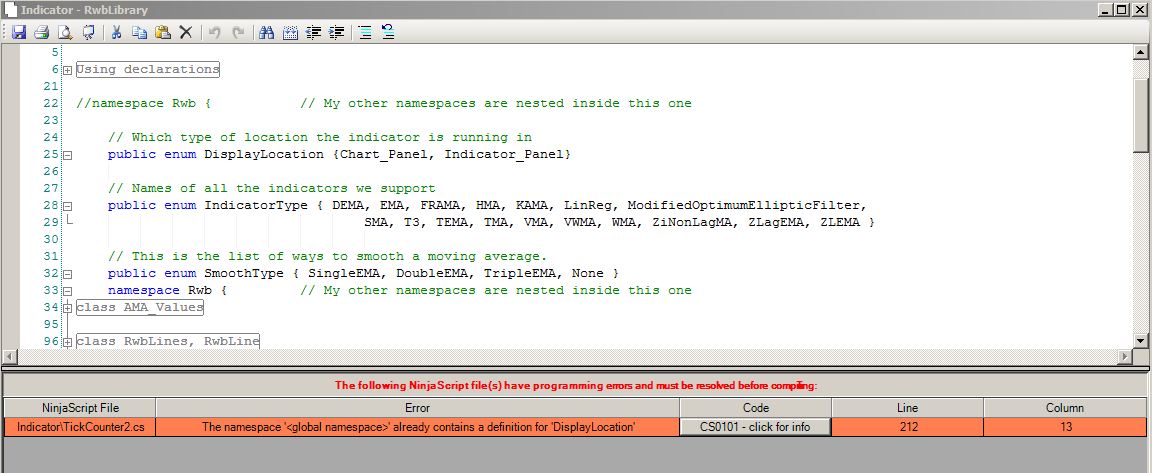Viewport: 1152px width, 473px height.
Task: Print the code using the printer icon
Action: 41,32
